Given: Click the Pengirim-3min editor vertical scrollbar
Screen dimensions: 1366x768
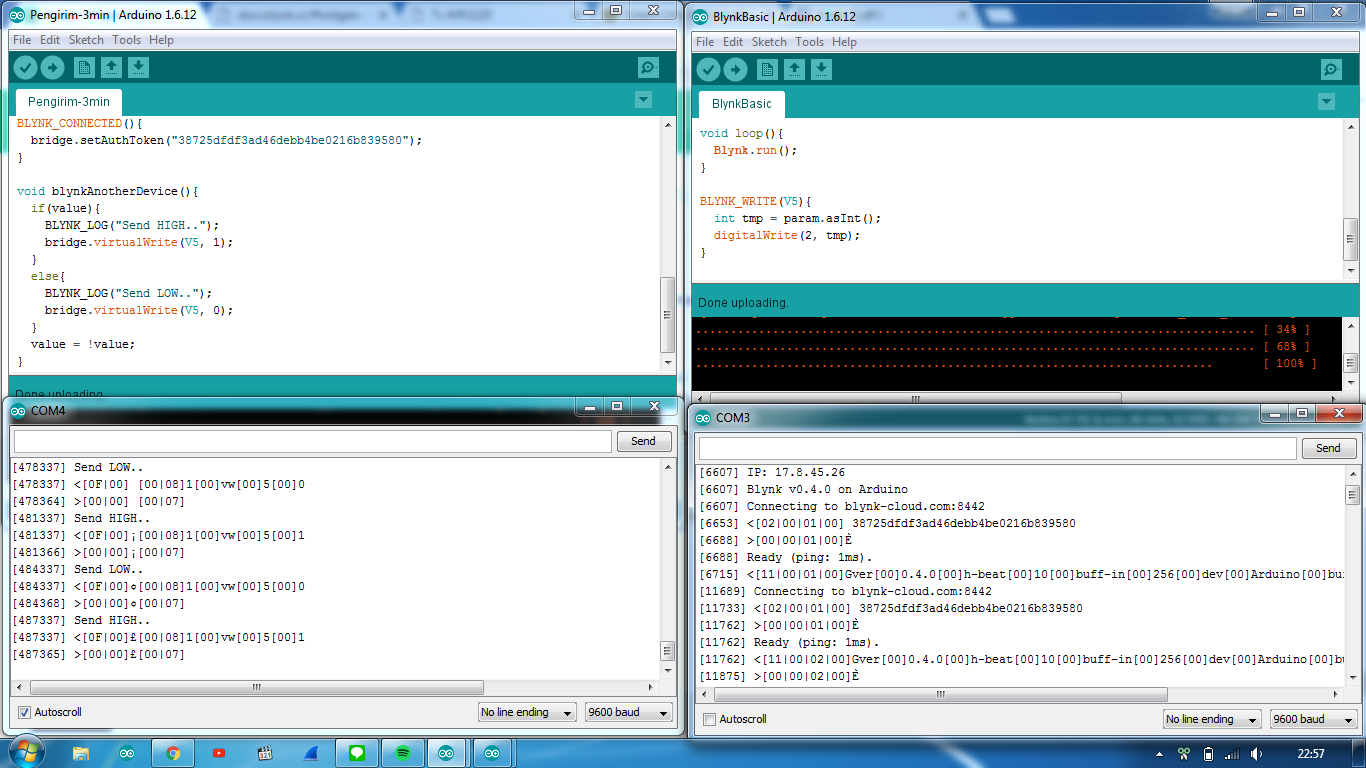Looking at the screenshot, I should (668, 314).
